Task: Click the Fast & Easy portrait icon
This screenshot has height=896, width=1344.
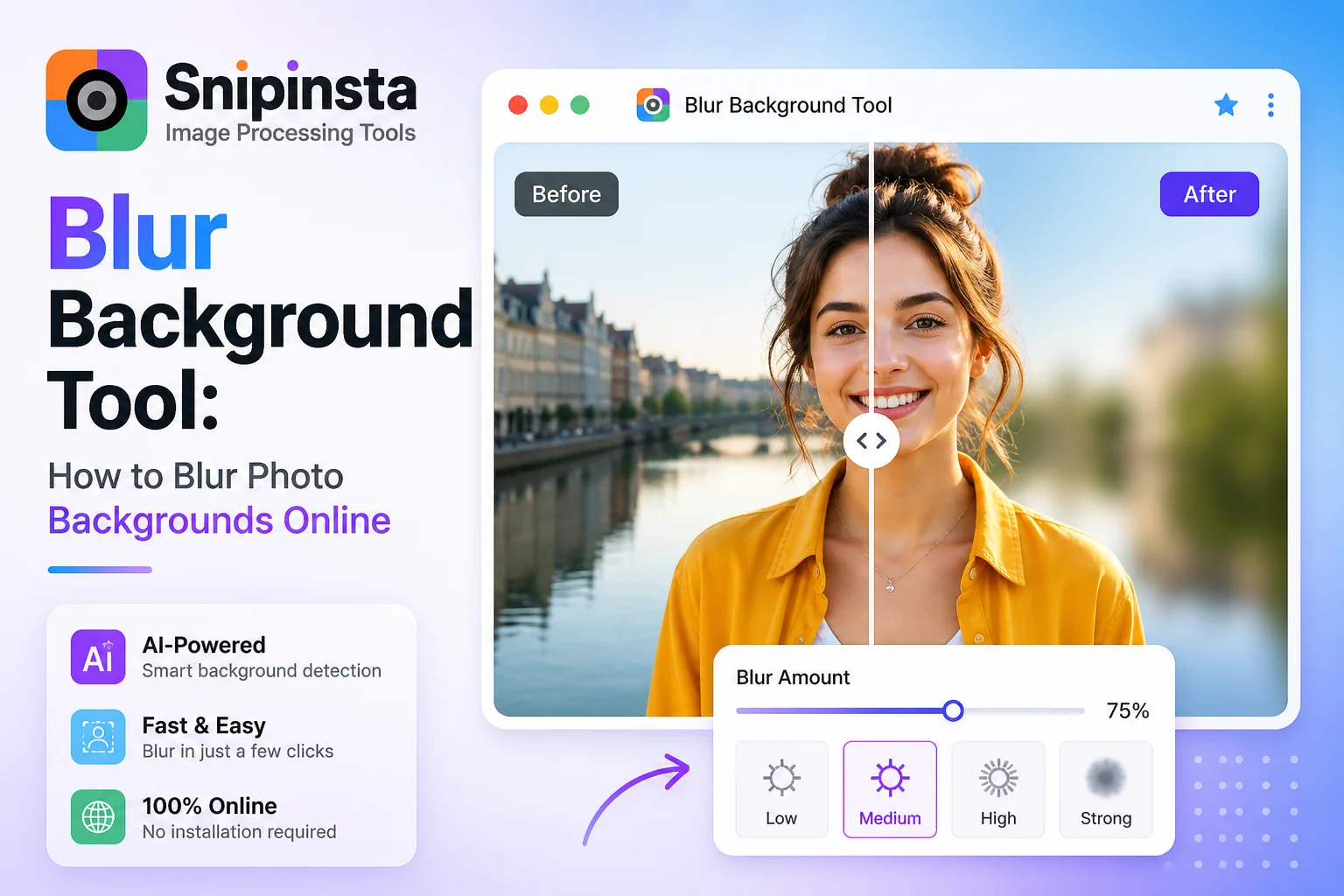Action: (x=98, y=737)
